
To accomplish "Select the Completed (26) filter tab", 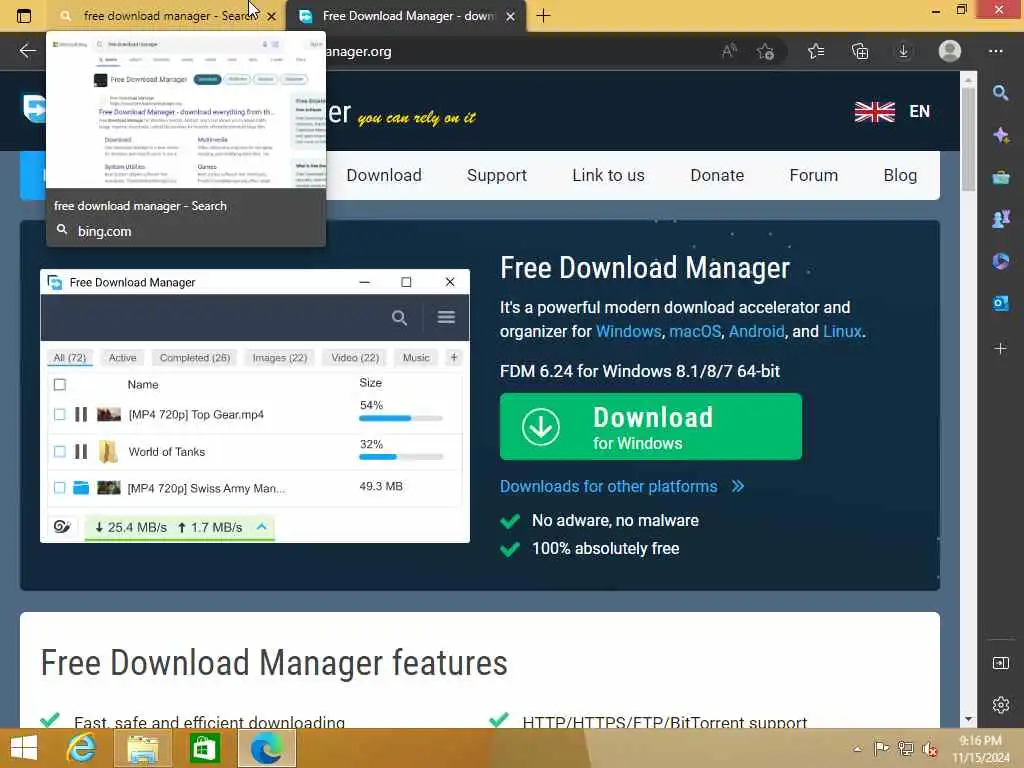I will click(195, 358).
